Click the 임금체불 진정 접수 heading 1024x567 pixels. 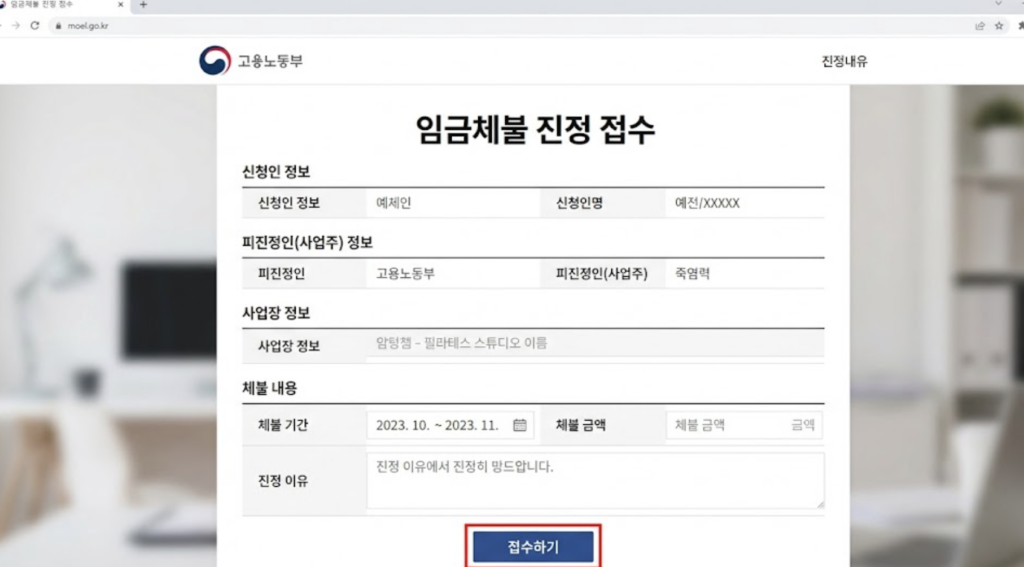click(x=535, y=129)
